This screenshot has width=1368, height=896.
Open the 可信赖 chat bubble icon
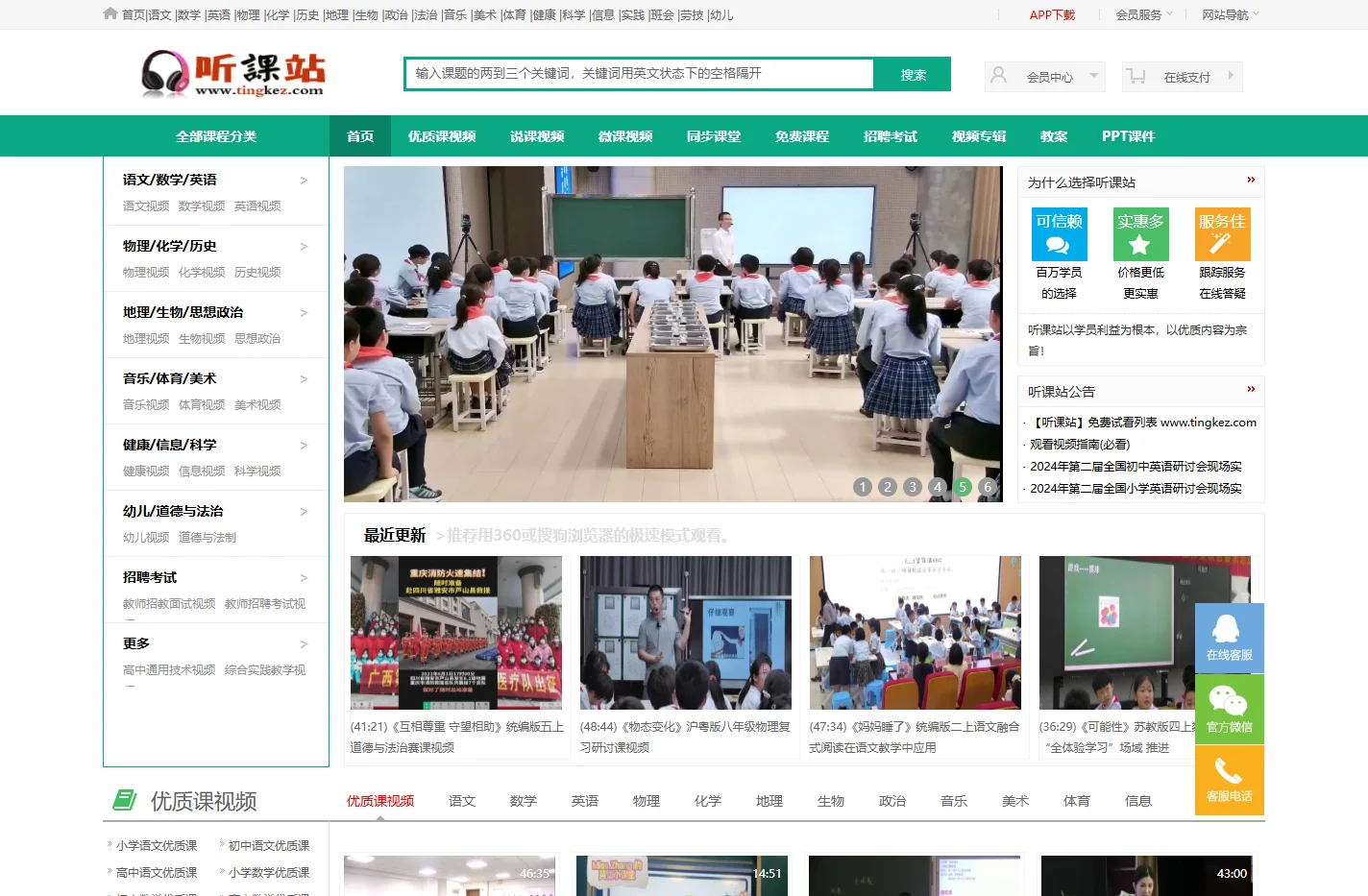(x=1059, y=245)
